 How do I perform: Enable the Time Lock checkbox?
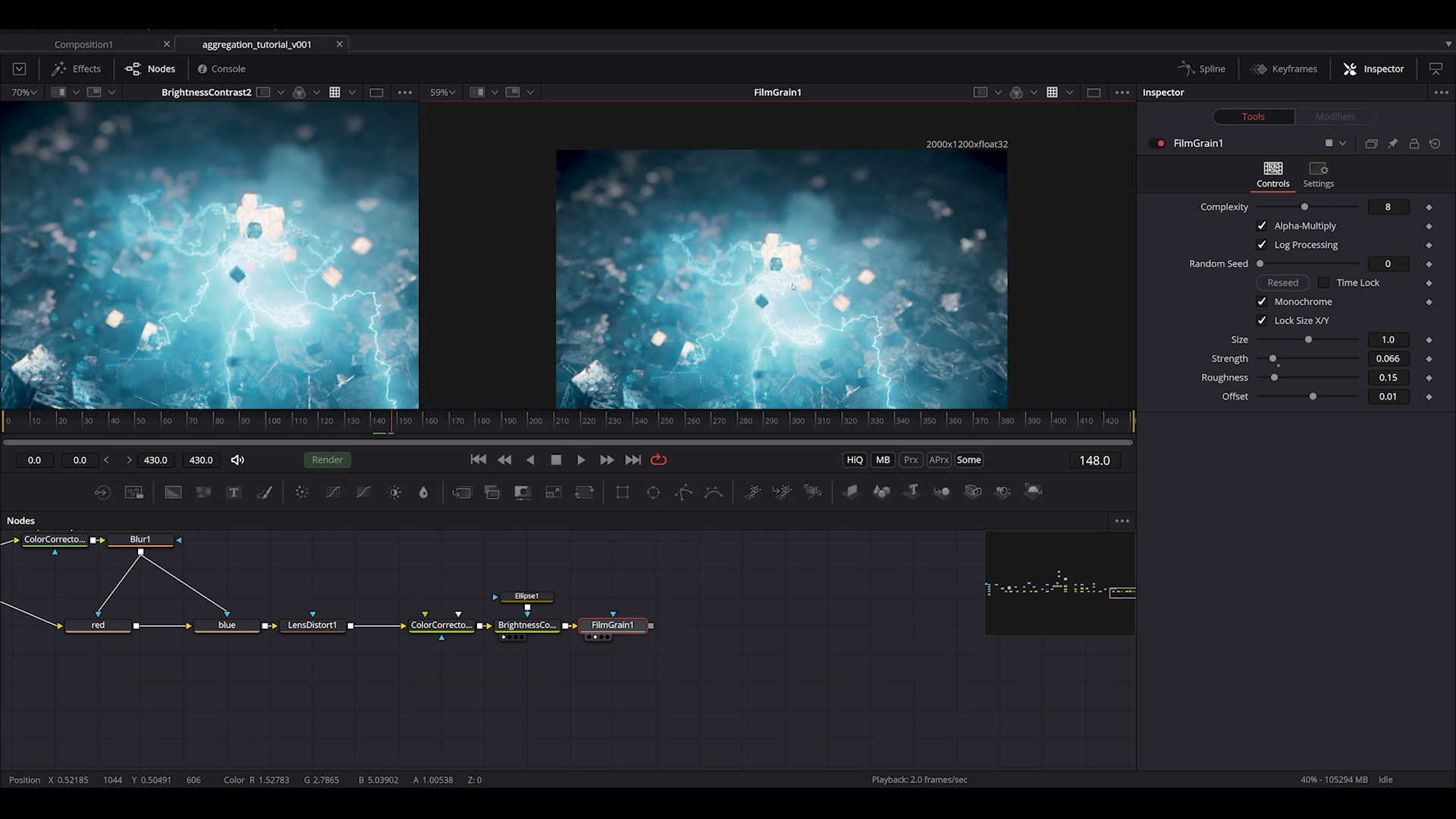[1324, 283]
